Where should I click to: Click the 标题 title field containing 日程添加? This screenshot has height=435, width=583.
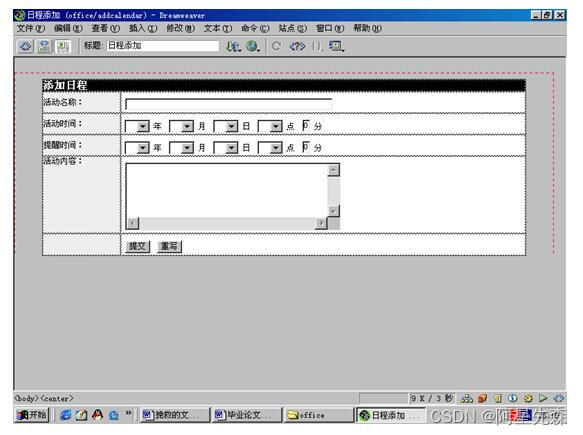pyautogui.click(x=162, y=46)
